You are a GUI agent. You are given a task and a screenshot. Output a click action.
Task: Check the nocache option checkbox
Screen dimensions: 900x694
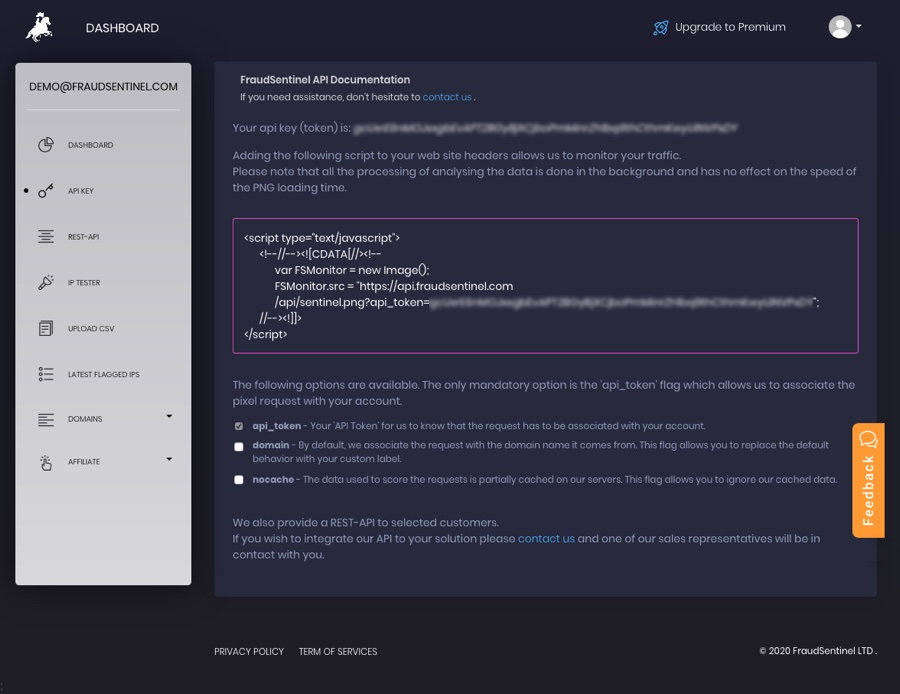[x=239, y=480]
